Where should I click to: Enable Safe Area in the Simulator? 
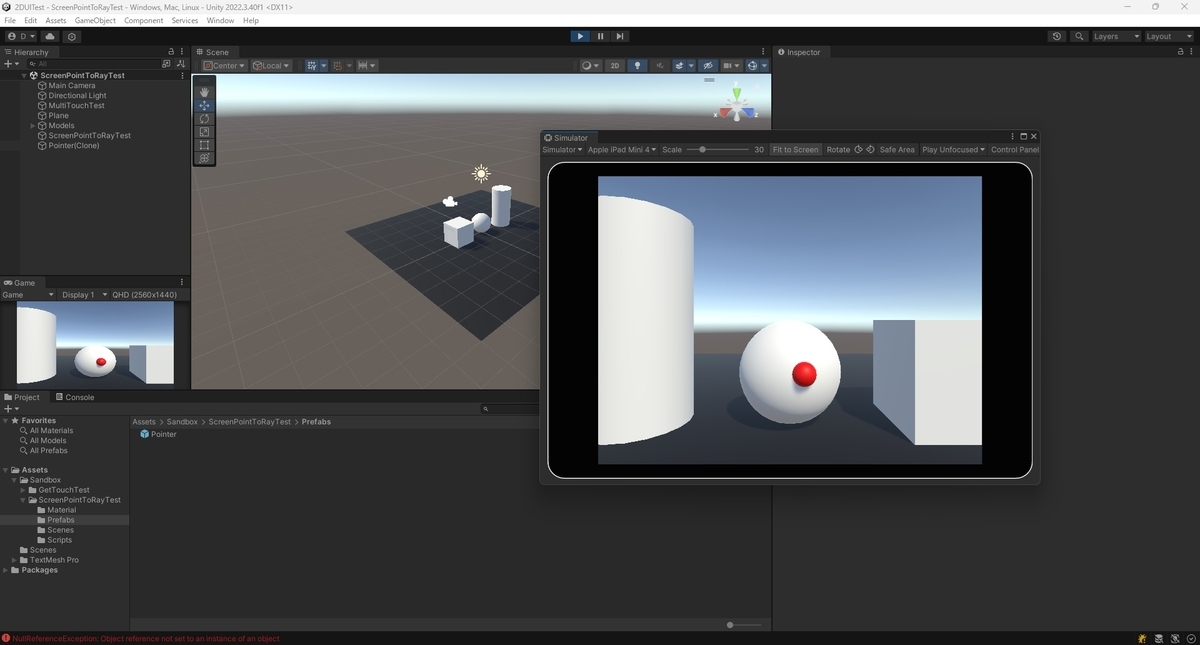click(x=897, y=149)
